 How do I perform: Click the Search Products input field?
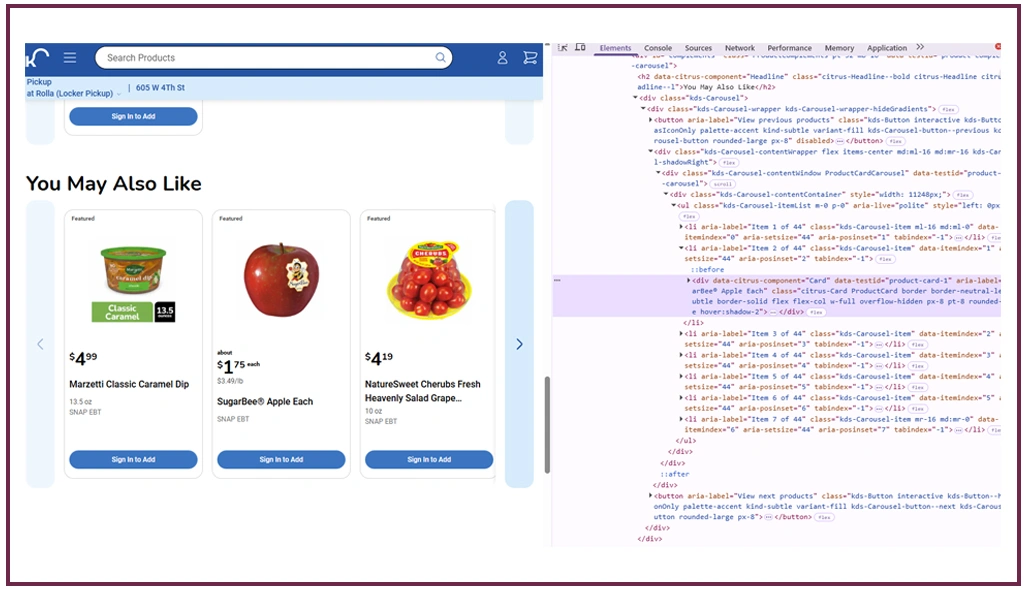coord(265,58)
